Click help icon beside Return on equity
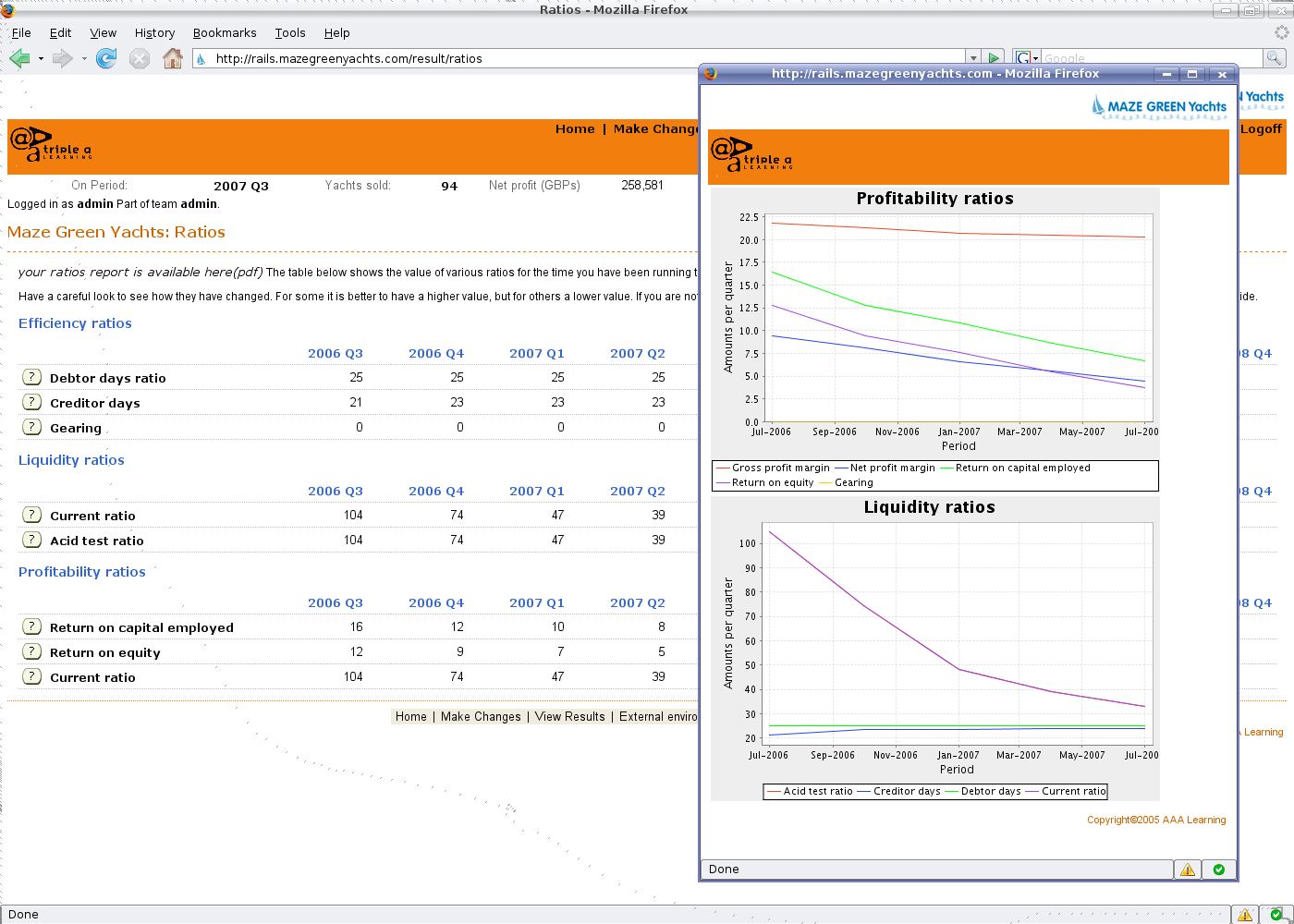 32,651
